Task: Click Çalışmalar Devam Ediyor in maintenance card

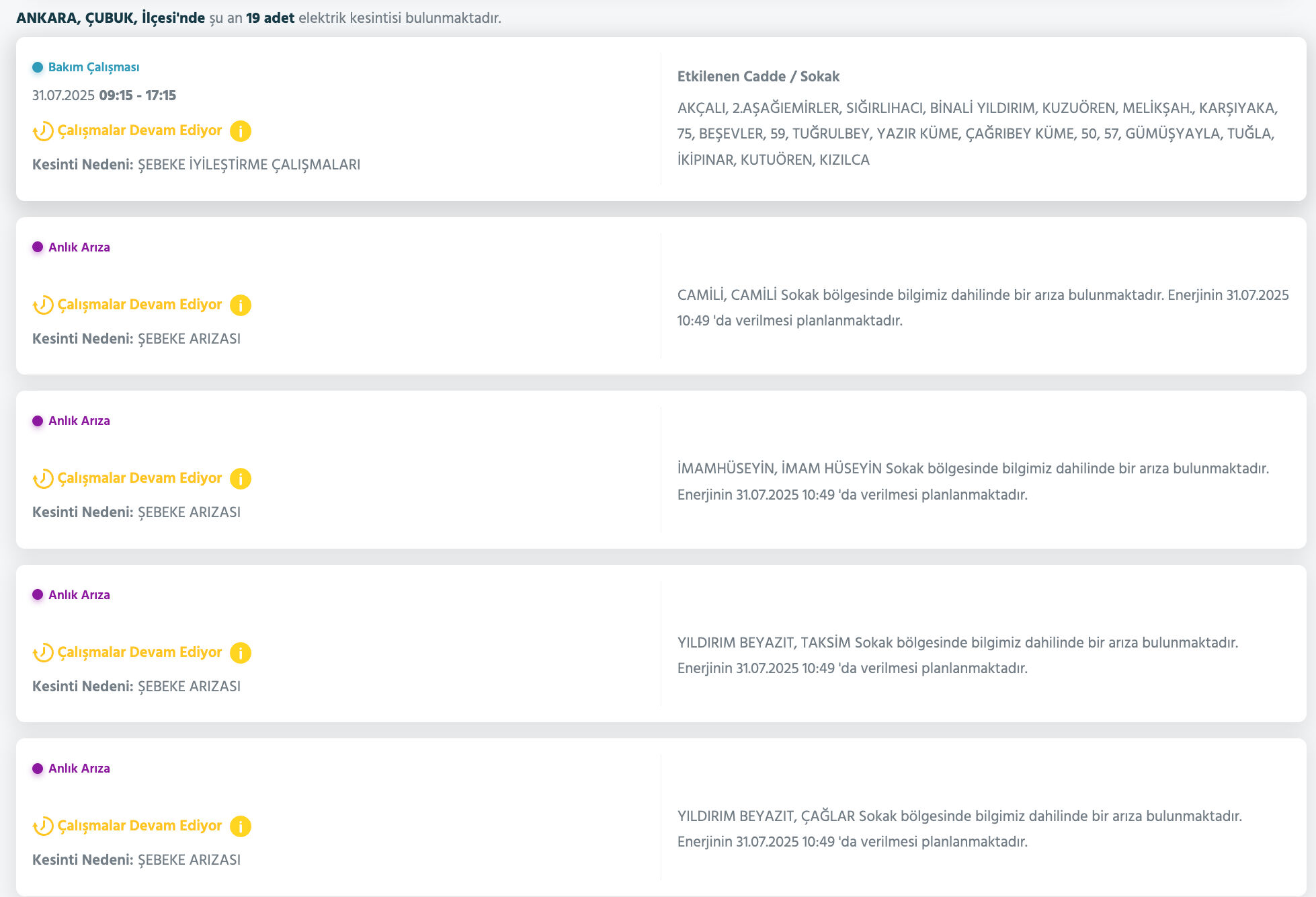Action: point(139,130)
